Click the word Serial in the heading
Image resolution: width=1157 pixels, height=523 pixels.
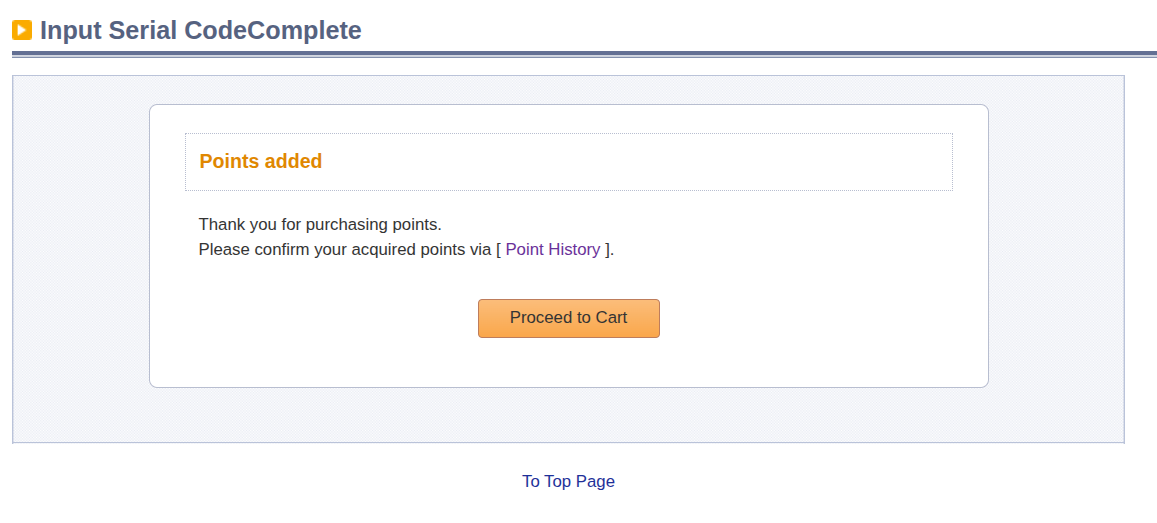143,30
